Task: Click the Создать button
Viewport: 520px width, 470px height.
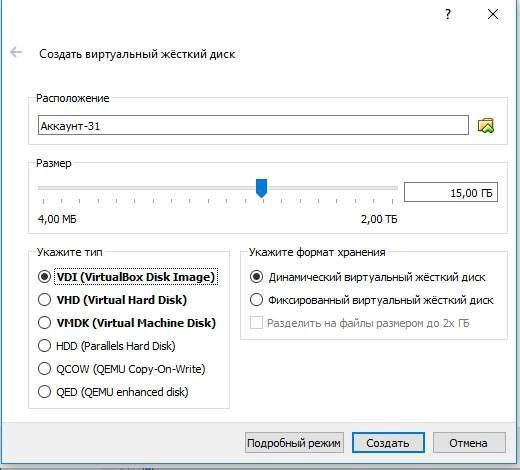Action: tap(388, 443)
